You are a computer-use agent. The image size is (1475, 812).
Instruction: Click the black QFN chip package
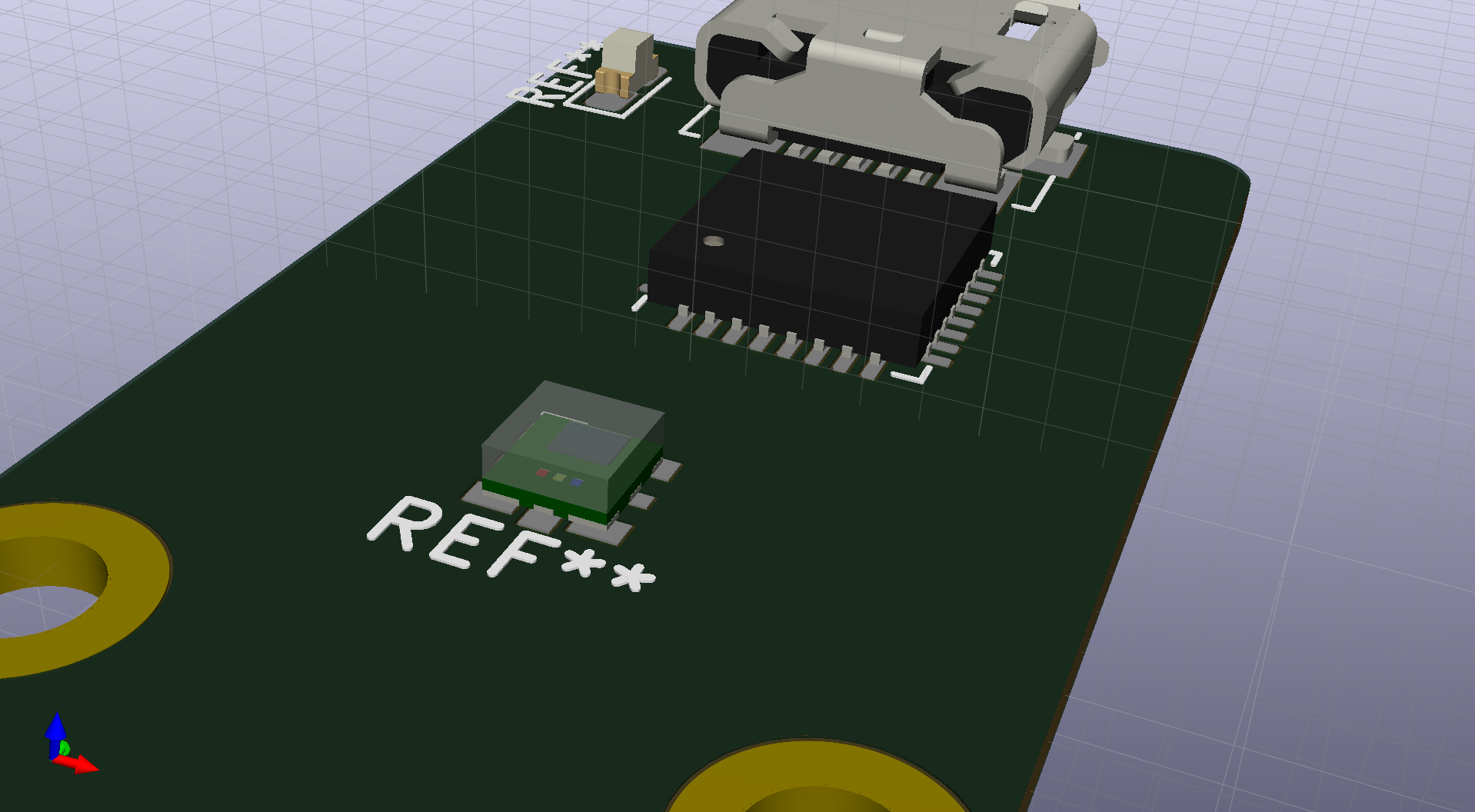click(x=821, y=258)
